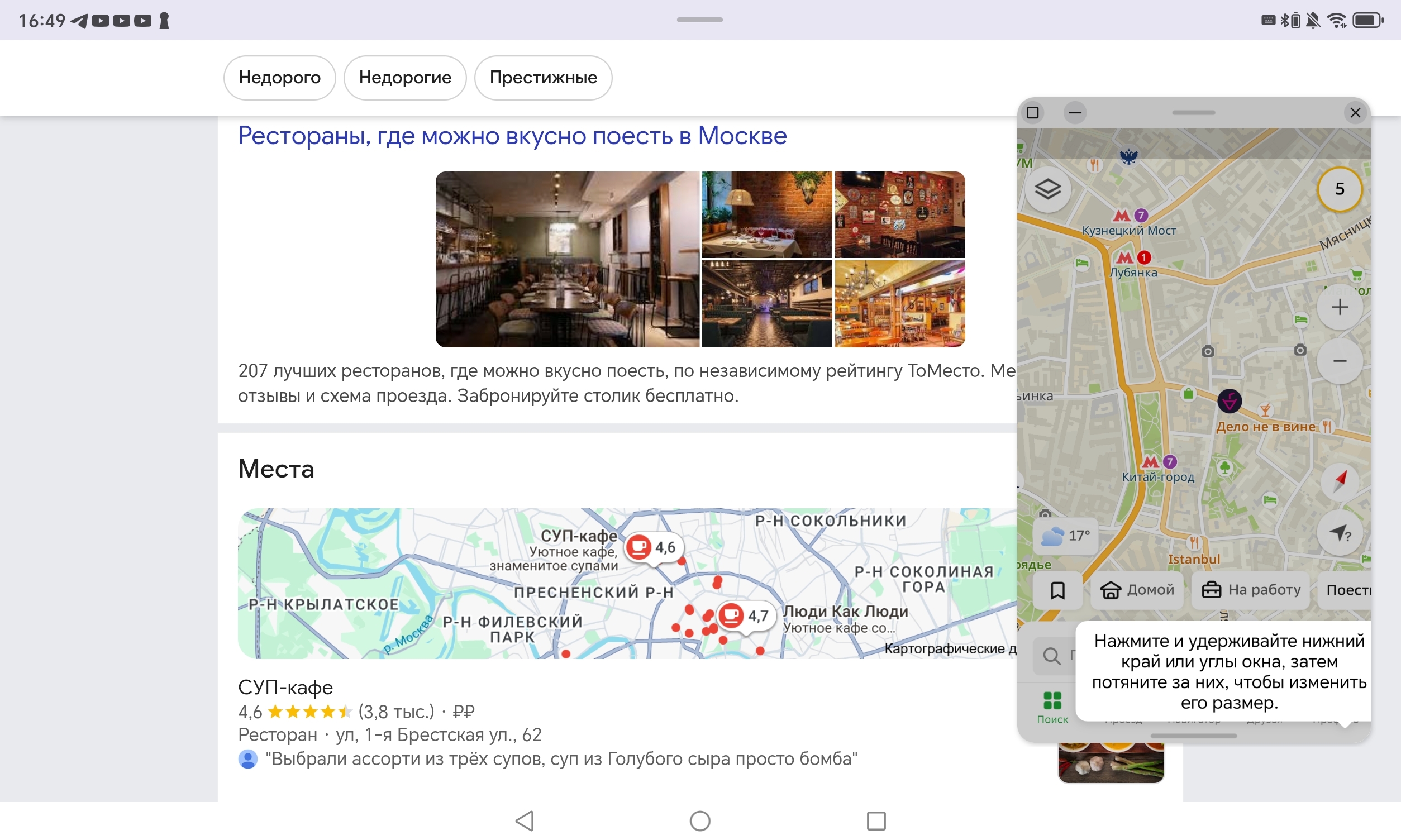1401x840 pixels.
Task: Tap the На работу route shortcut
Action: click(1251, 590)
